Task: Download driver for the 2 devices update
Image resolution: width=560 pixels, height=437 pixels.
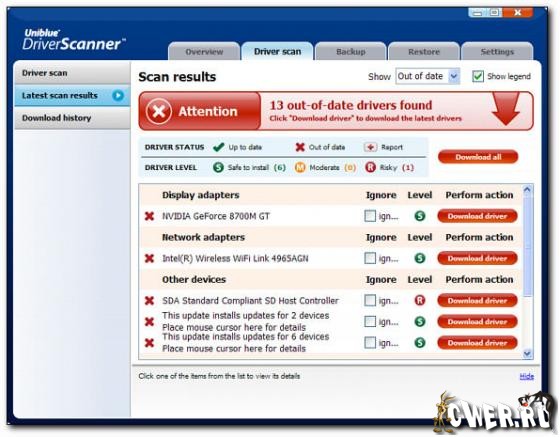Action: (477, 322)
